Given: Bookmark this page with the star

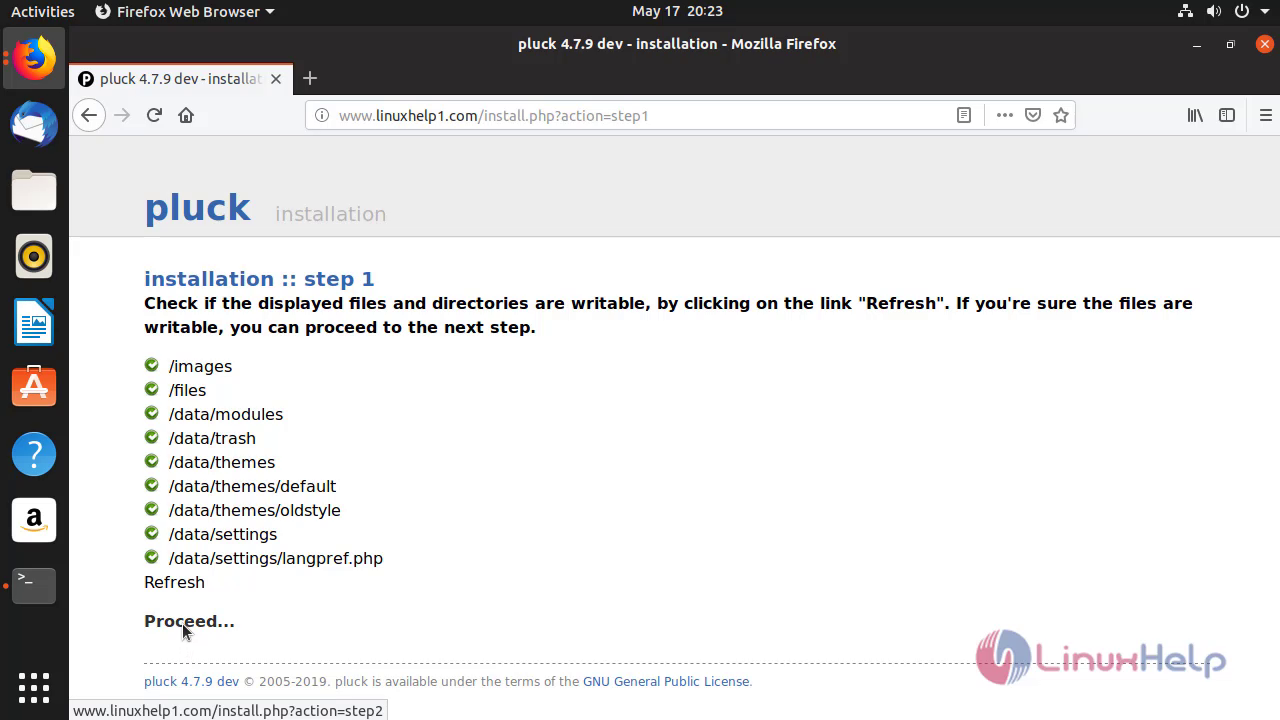Looking at the screenshot, I should click(1061, 115).
